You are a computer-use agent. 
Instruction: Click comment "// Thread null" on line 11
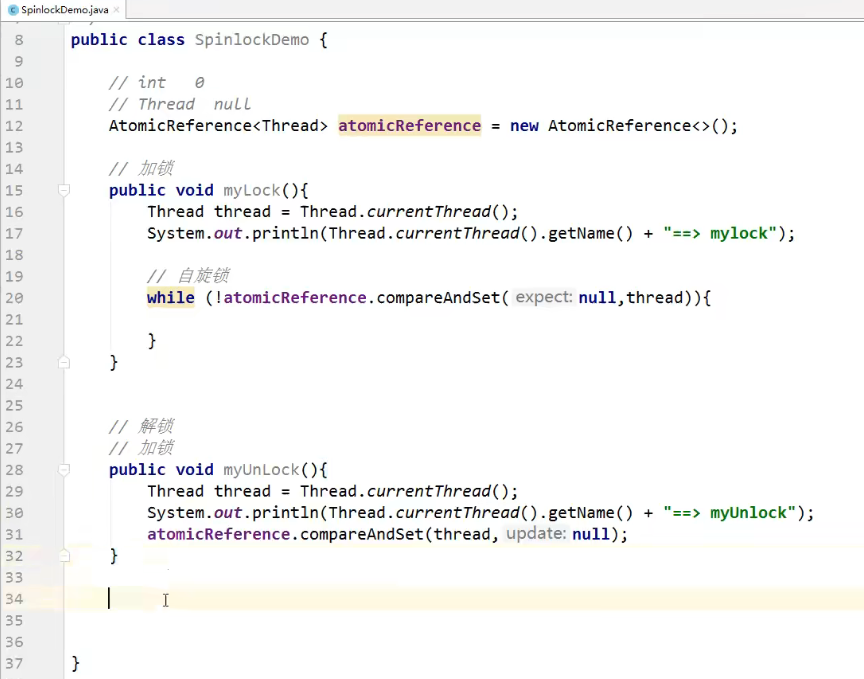coord(180,104)
